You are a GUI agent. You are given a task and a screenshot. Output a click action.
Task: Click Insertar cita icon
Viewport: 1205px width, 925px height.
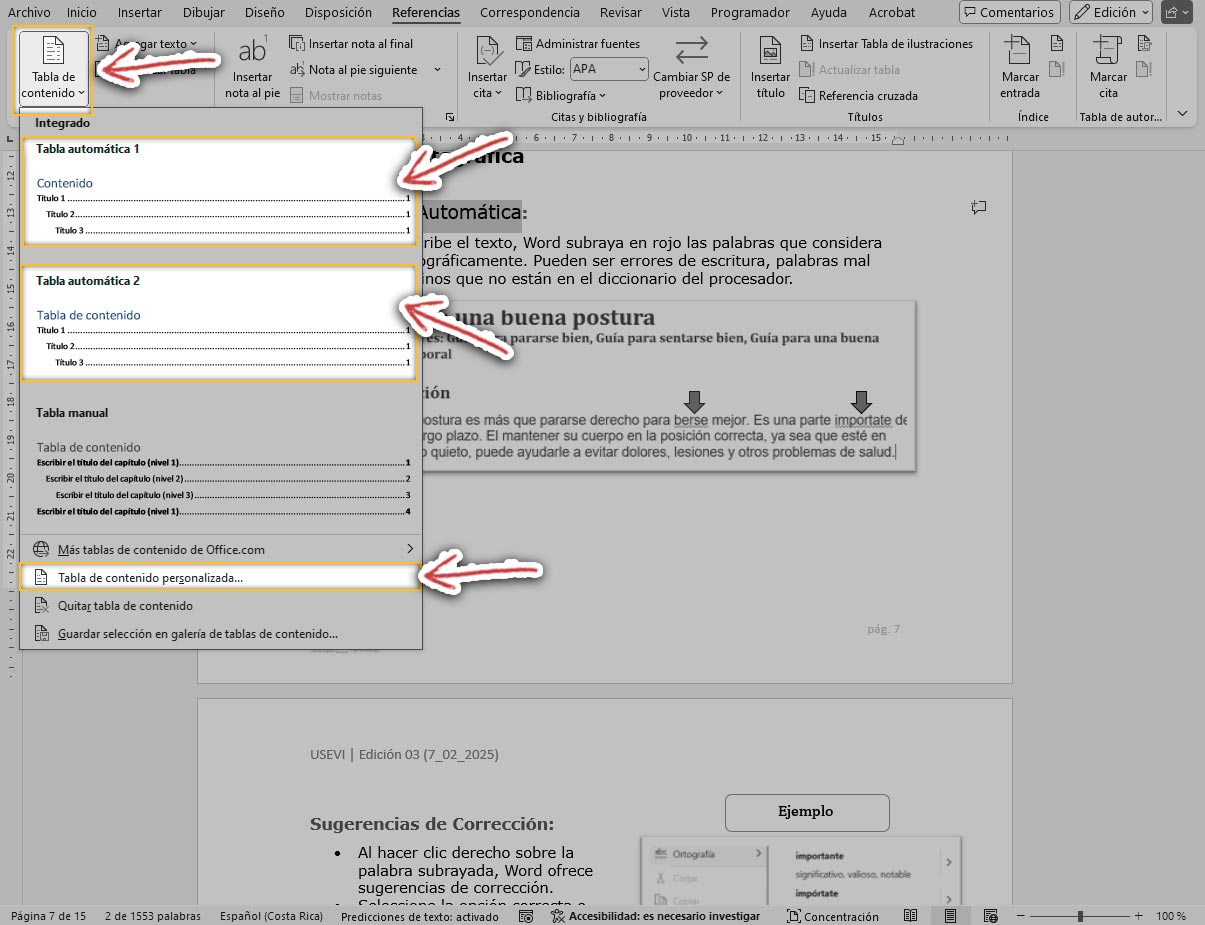pos(487,52)
